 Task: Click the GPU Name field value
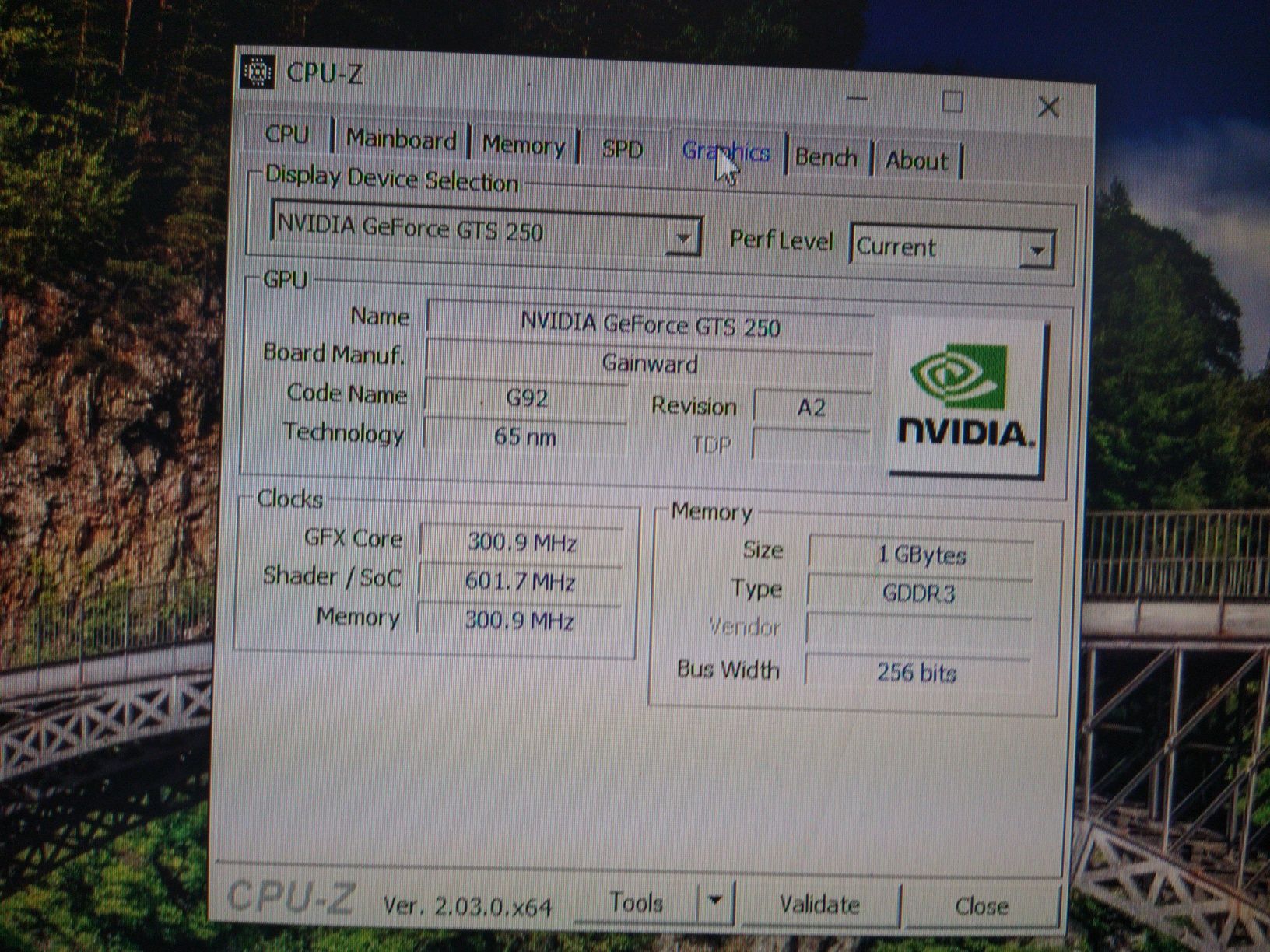pyautogui.click(x=650, y=323)
